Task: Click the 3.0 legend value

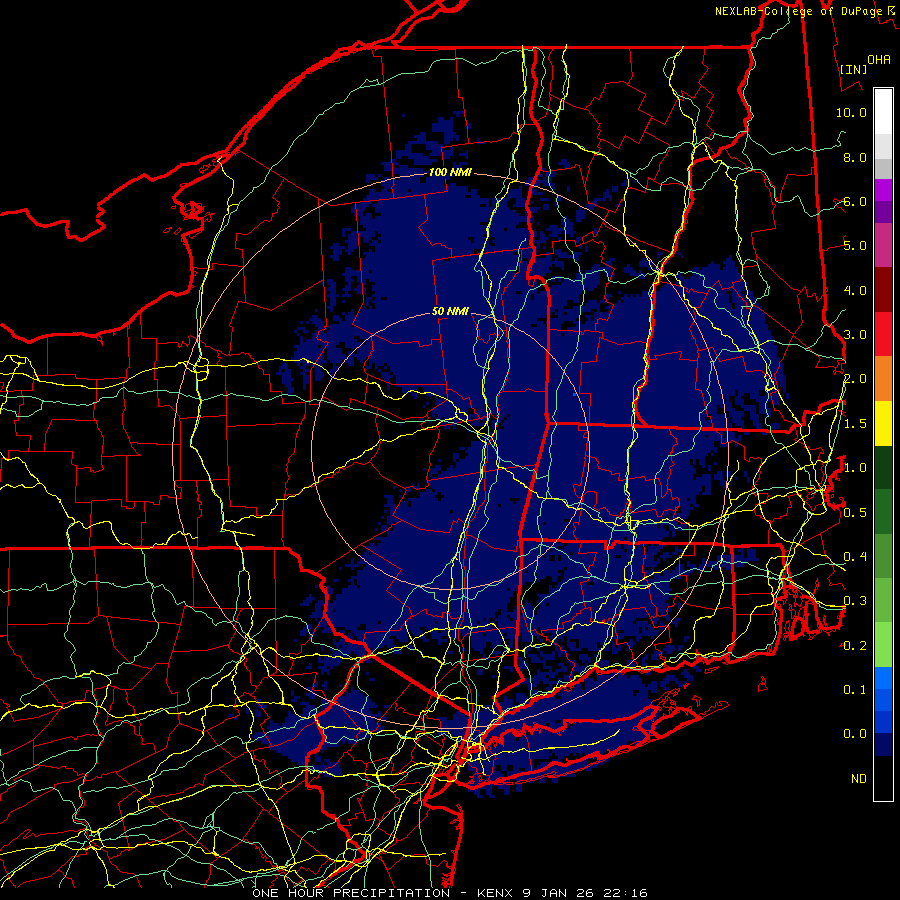Action: pyautogui.click(x=855, y=335)
